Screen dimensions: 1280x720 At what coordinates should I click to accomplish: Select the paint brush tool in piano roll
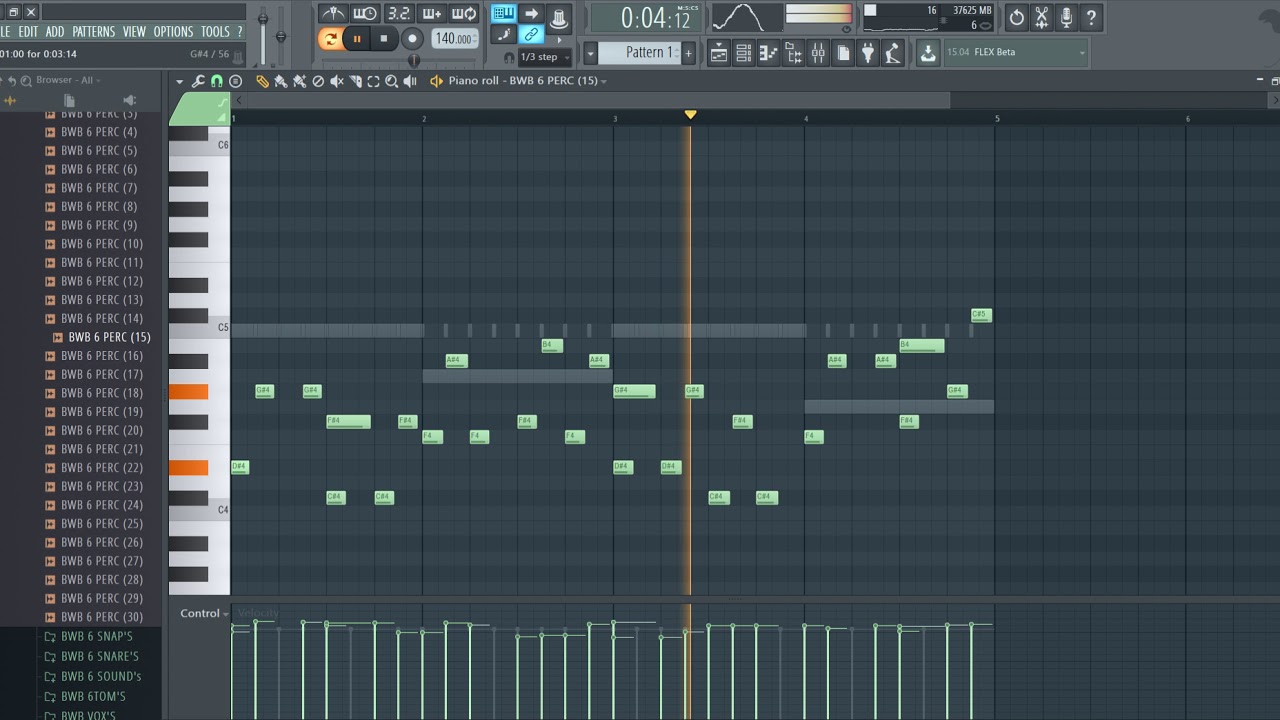tap(281, 81)
